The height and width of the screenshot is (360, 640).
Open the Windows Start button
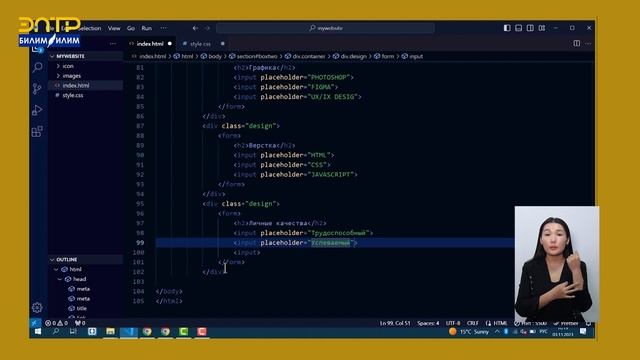(38, 331)
